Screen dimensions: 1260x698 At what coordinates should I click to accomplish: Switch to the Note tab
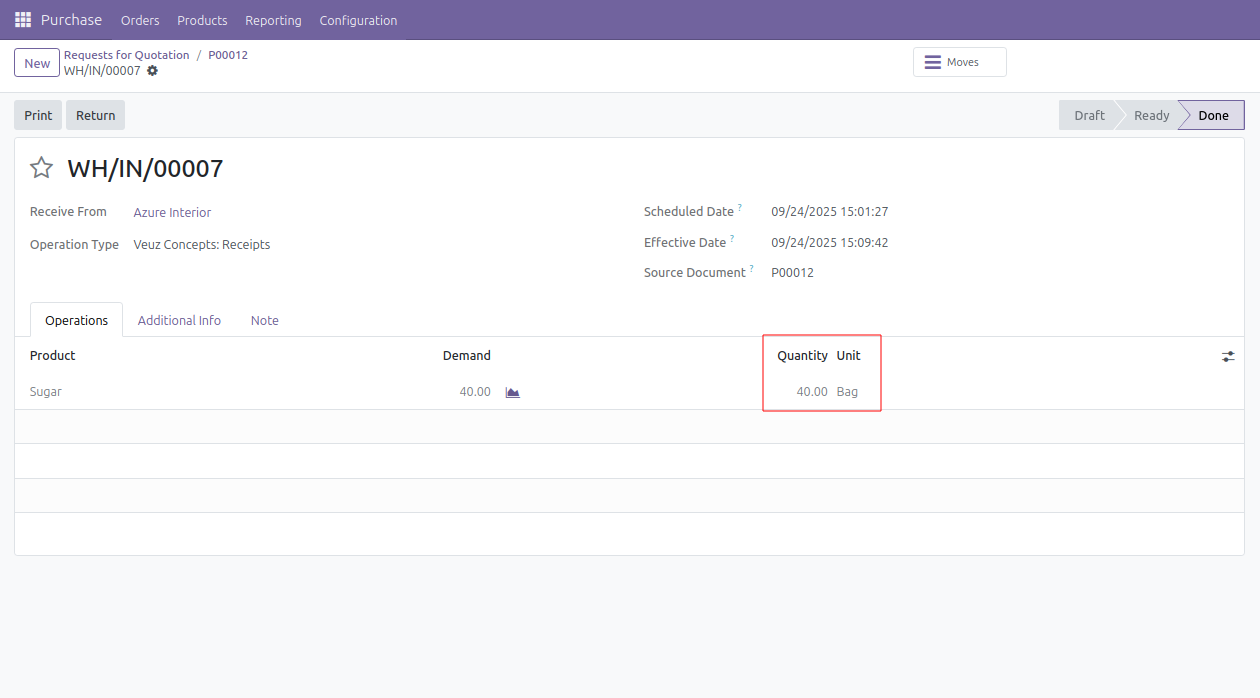[x=264, y=320]
